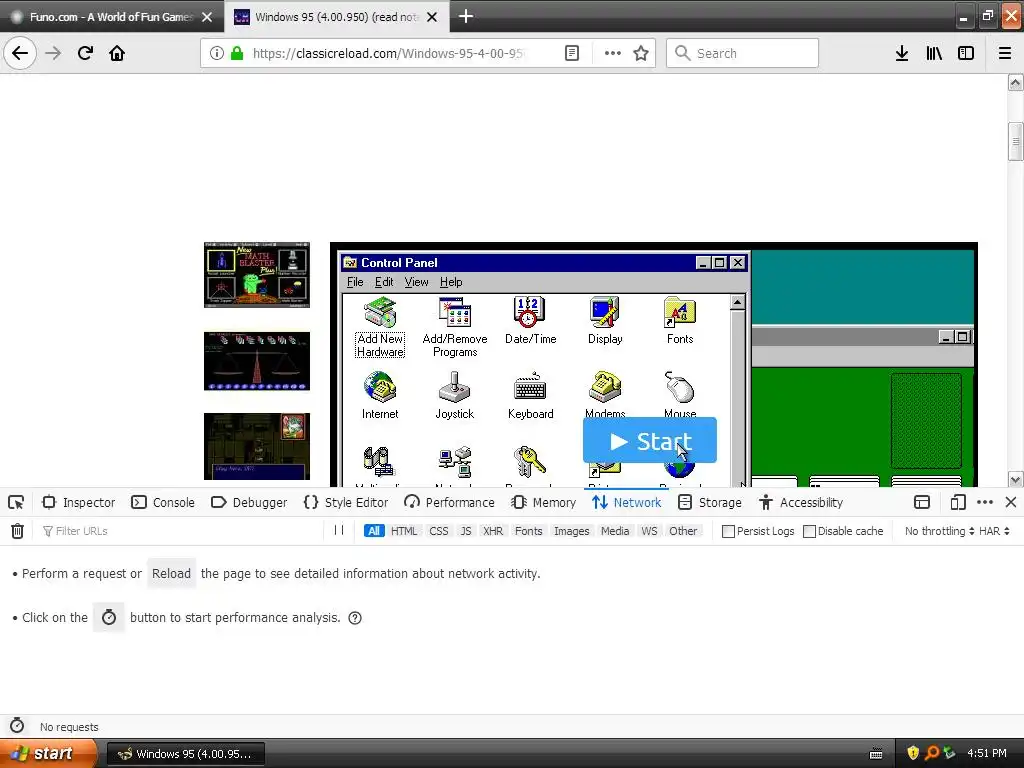Go back using the browser back arrow
This screenshot has height=768, width=1024.
click(20, 53)
